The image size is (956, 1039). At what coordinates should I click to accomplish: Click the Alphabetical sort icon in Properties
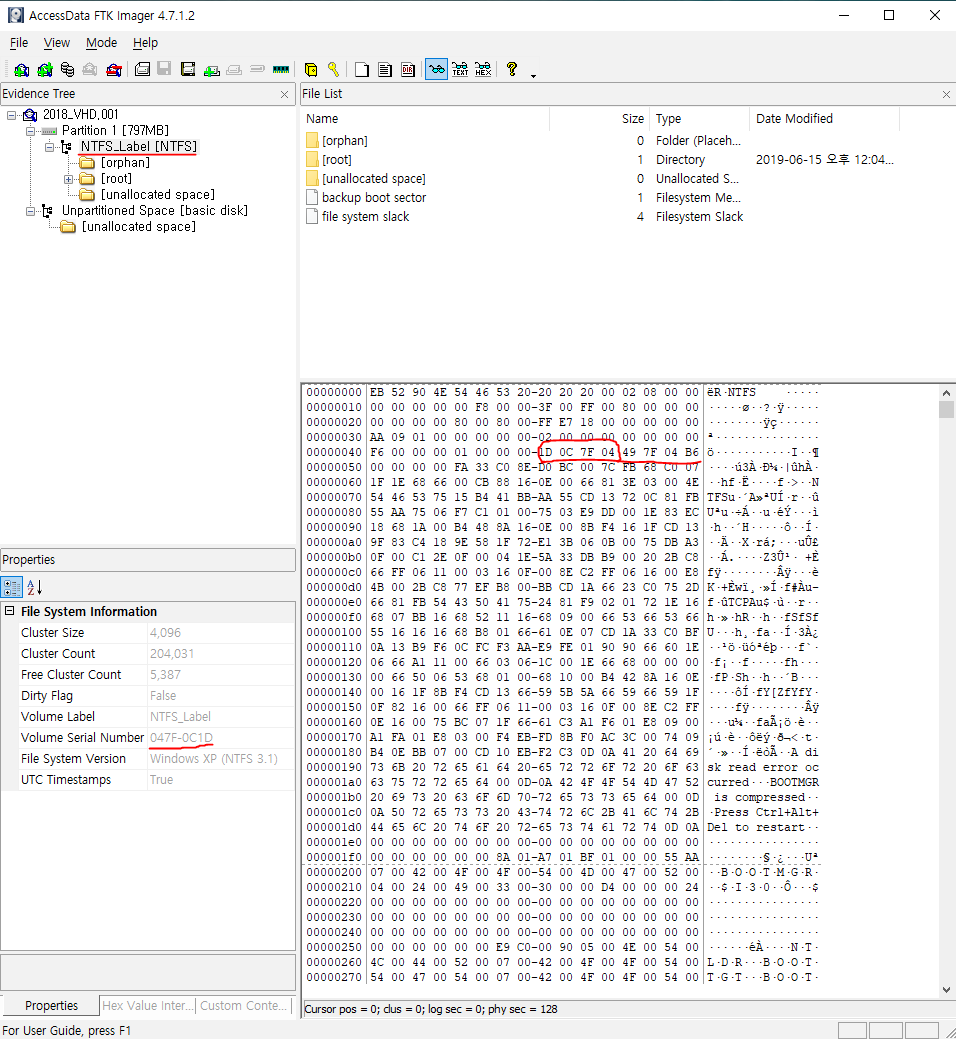point(34,587)
